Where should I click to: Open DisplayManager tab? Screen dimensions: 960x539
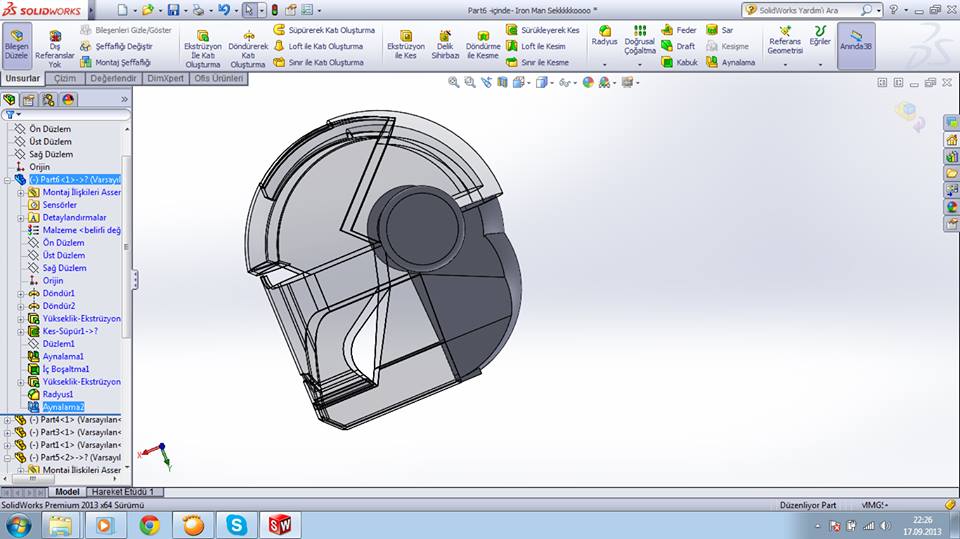pos(68,99)
